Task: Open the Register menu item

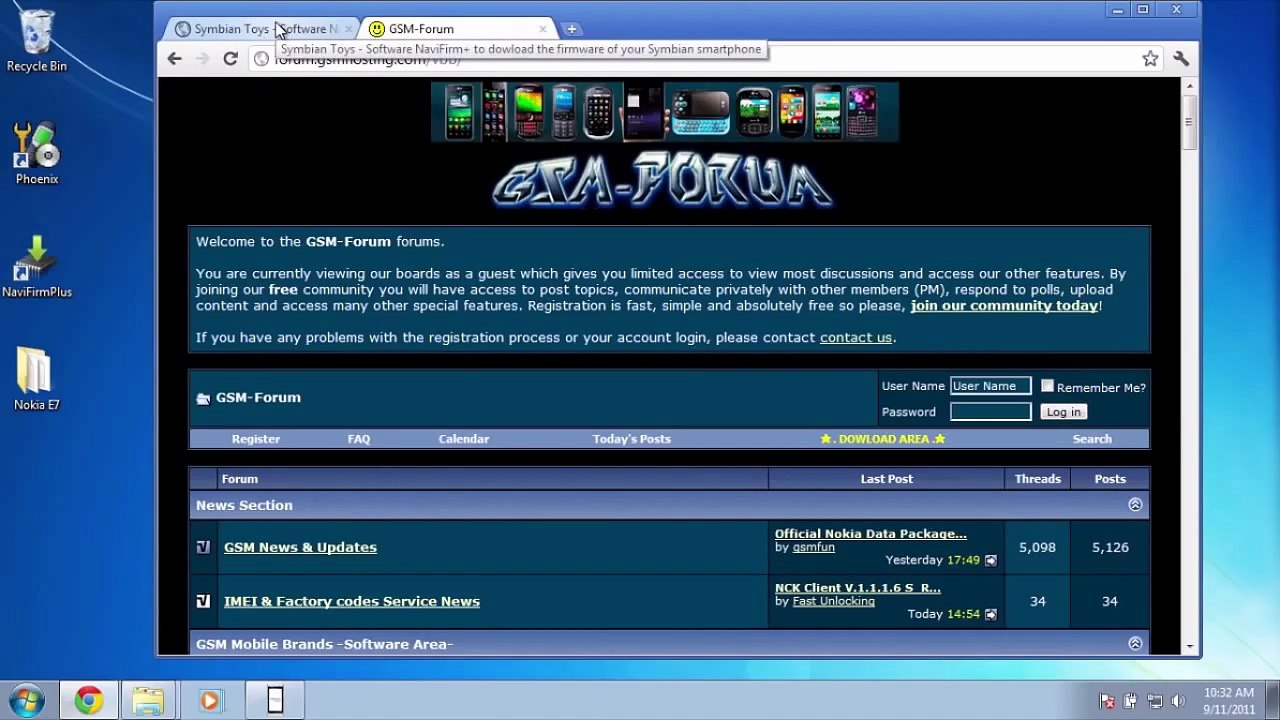Action: 256,439
